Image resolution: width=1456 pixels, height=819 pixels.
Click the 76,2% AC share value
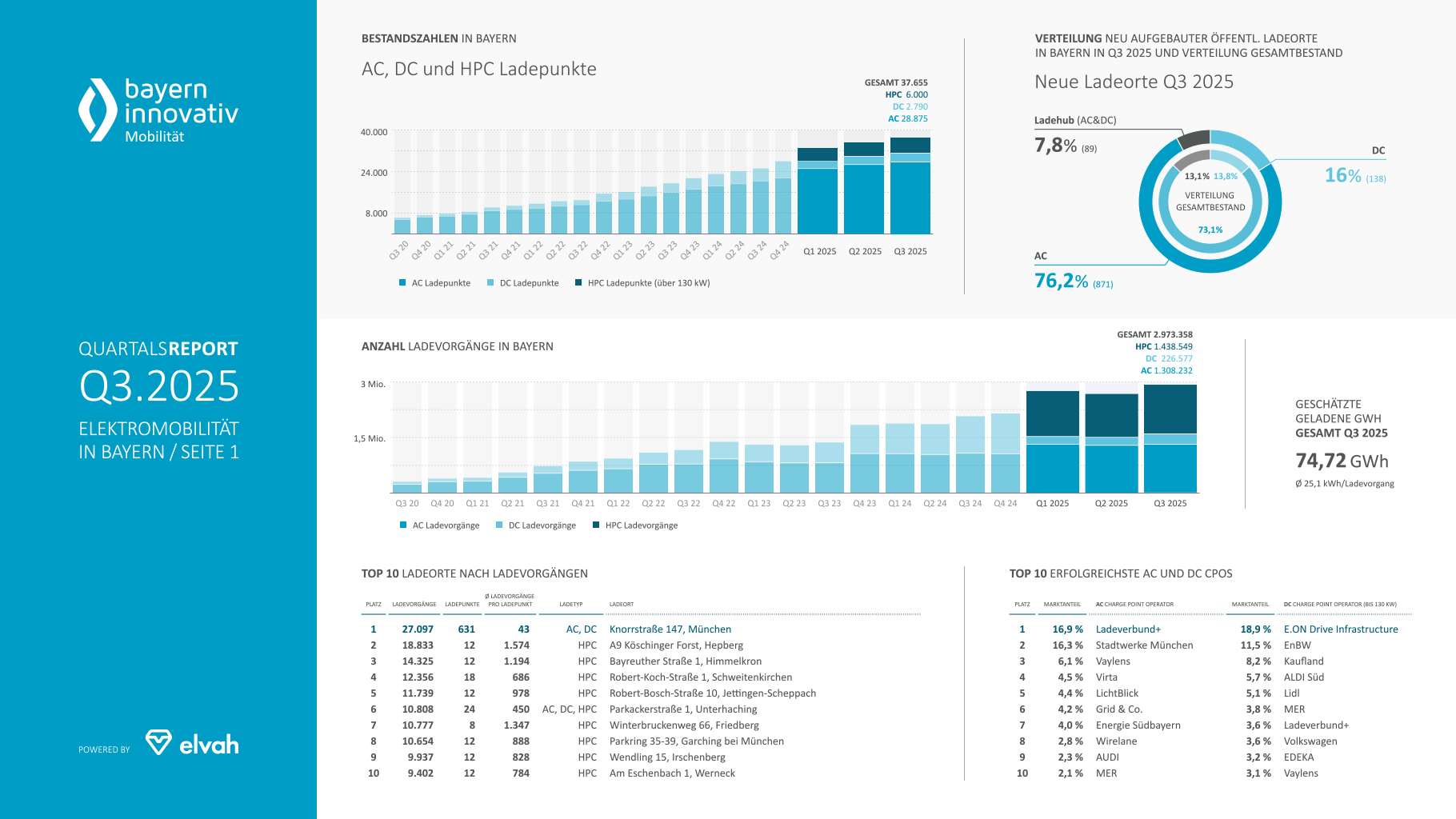point(1061,281)
